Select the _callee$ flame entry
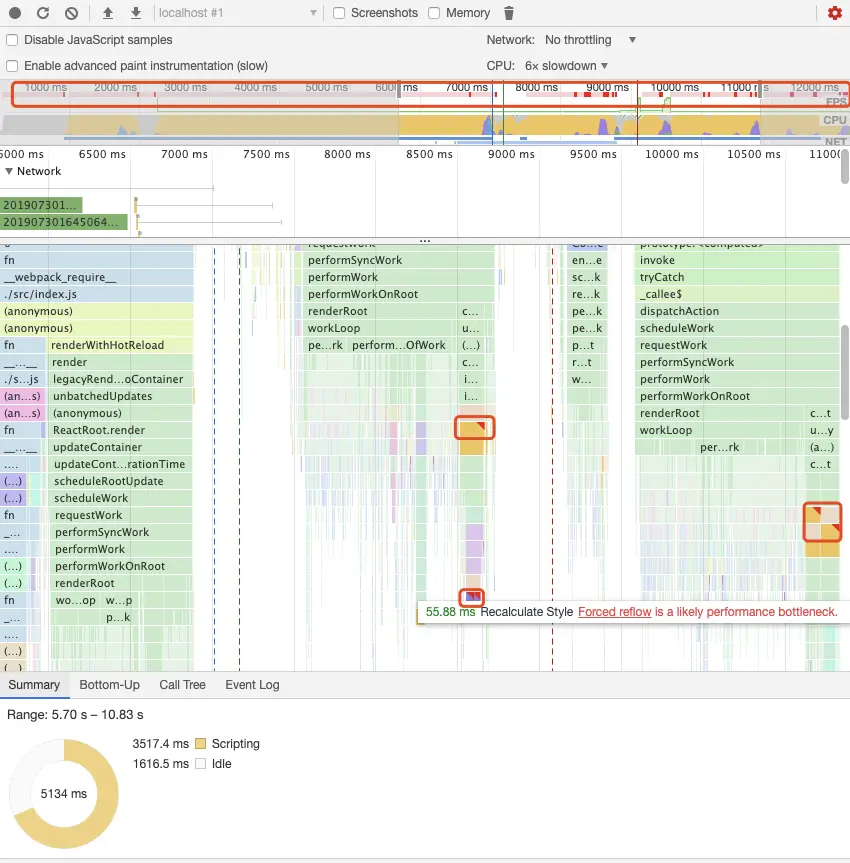850x863 pixels. 737,294
